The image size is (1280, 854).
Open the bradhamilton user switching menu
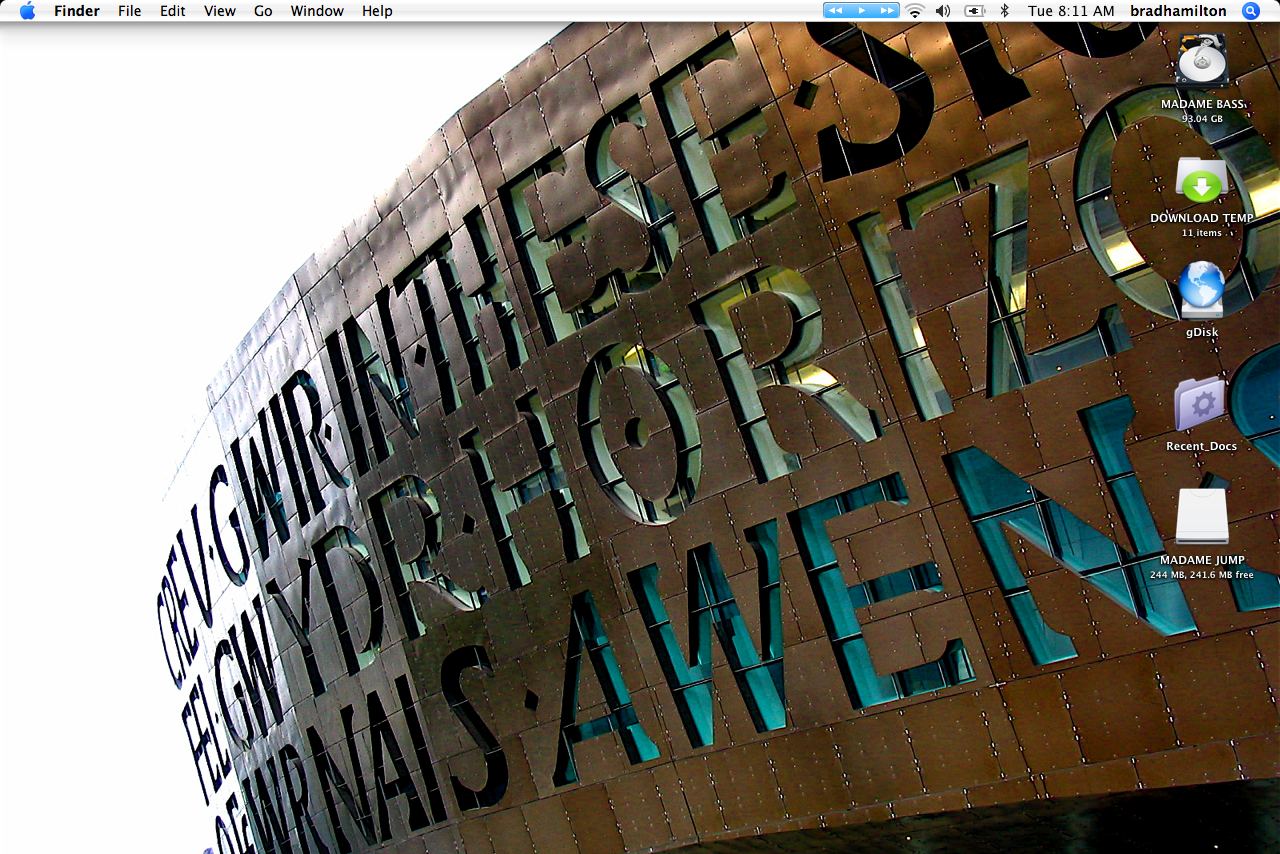(1178, 11)
